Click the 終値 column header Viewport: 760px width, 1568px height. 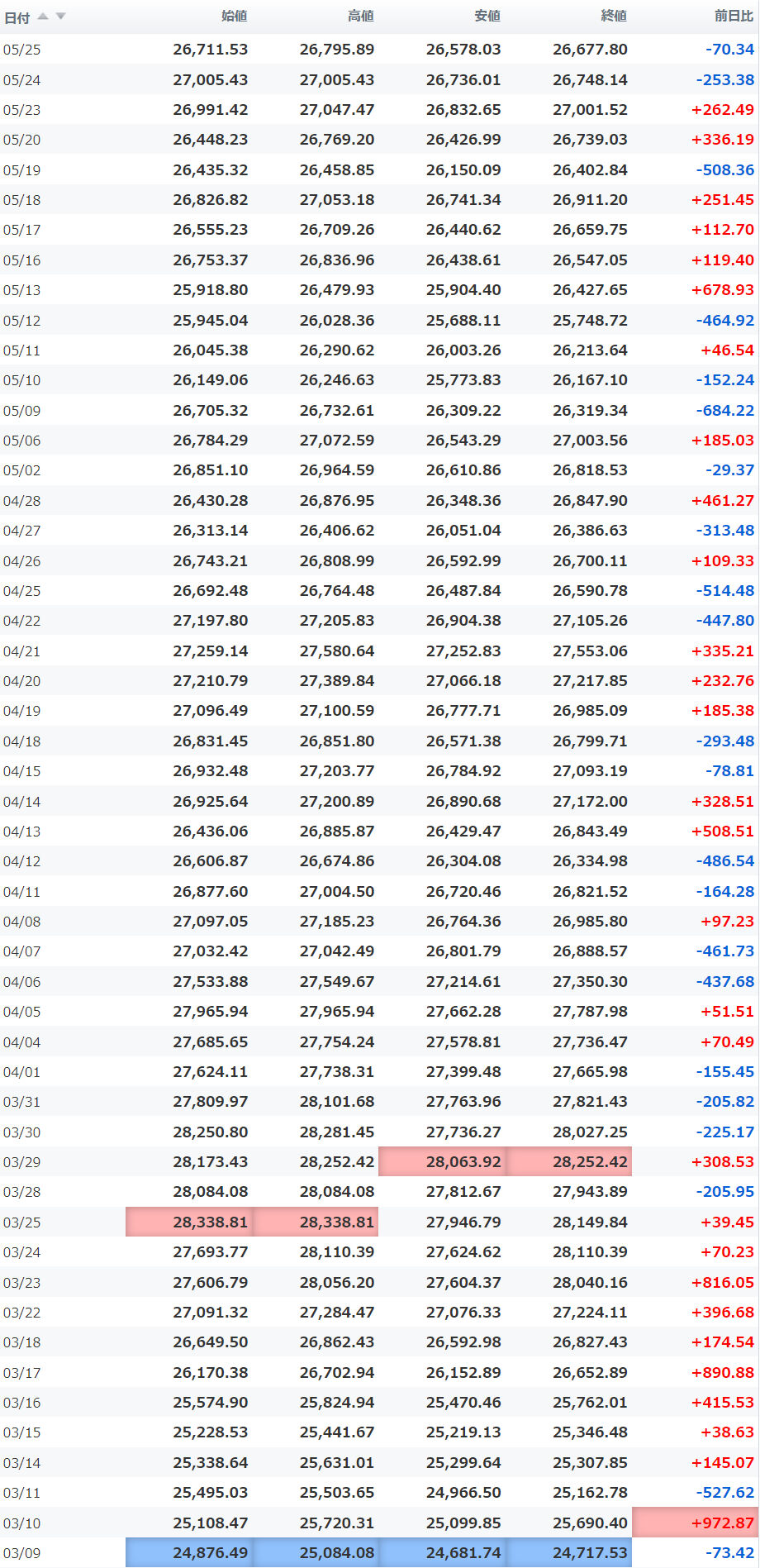(614, 16)
